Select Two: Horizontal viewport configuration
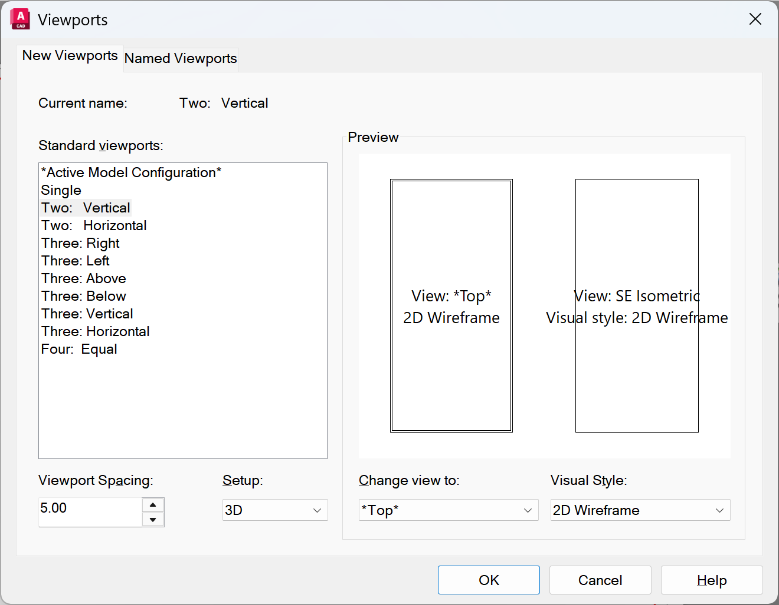Image resolution: width=779 pixels, height=605 pixels. click(x=94, y=226)
